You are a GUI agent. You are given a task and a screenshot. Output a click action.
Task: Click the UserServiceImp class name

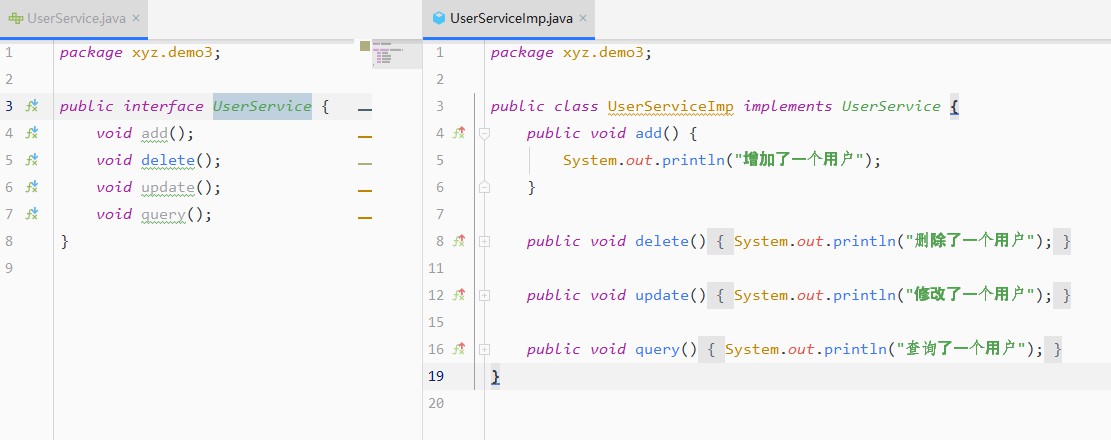(671, 106)
